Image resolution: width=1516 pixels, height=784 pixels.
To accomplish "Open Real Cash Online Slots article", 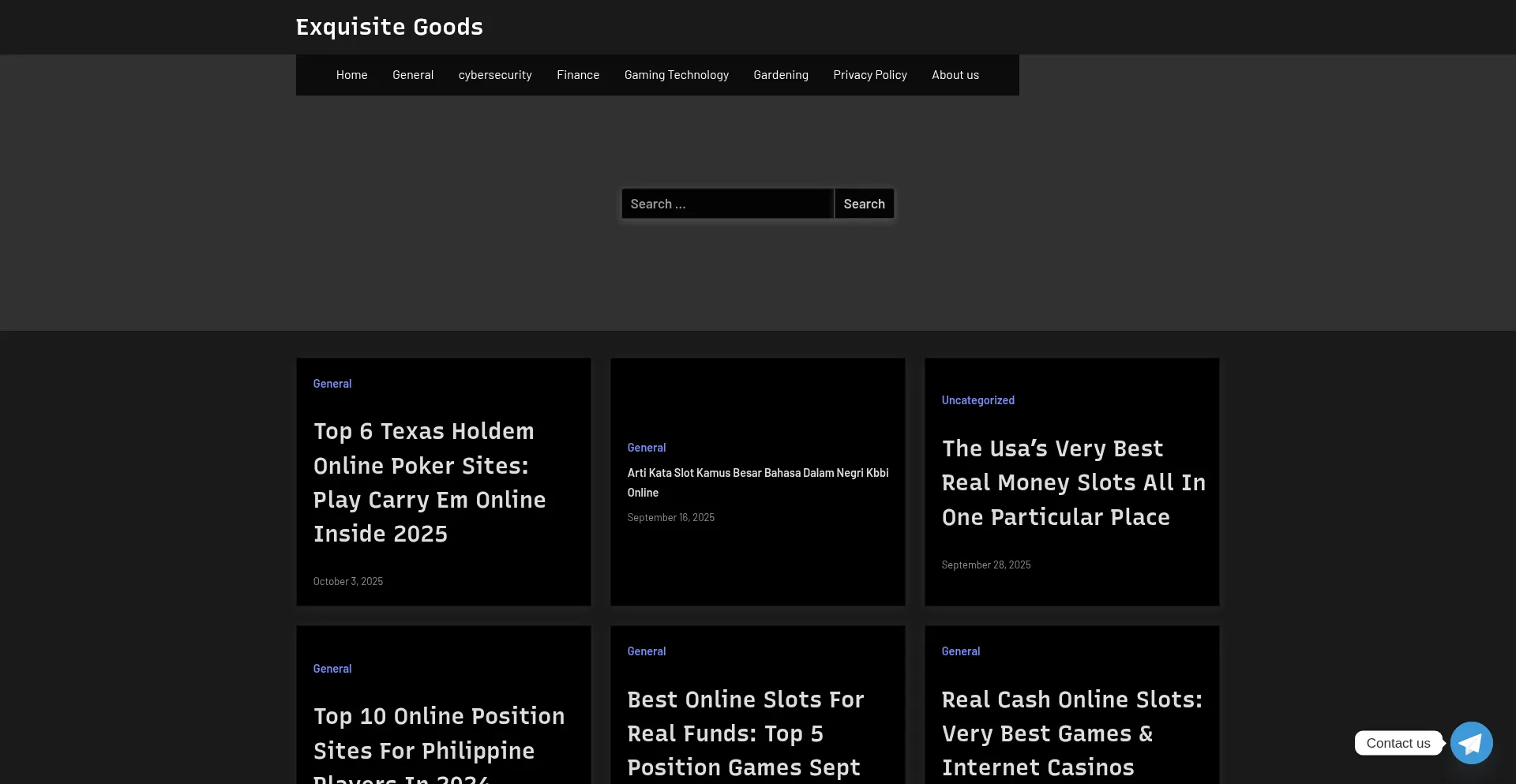I will (1071, 733).
